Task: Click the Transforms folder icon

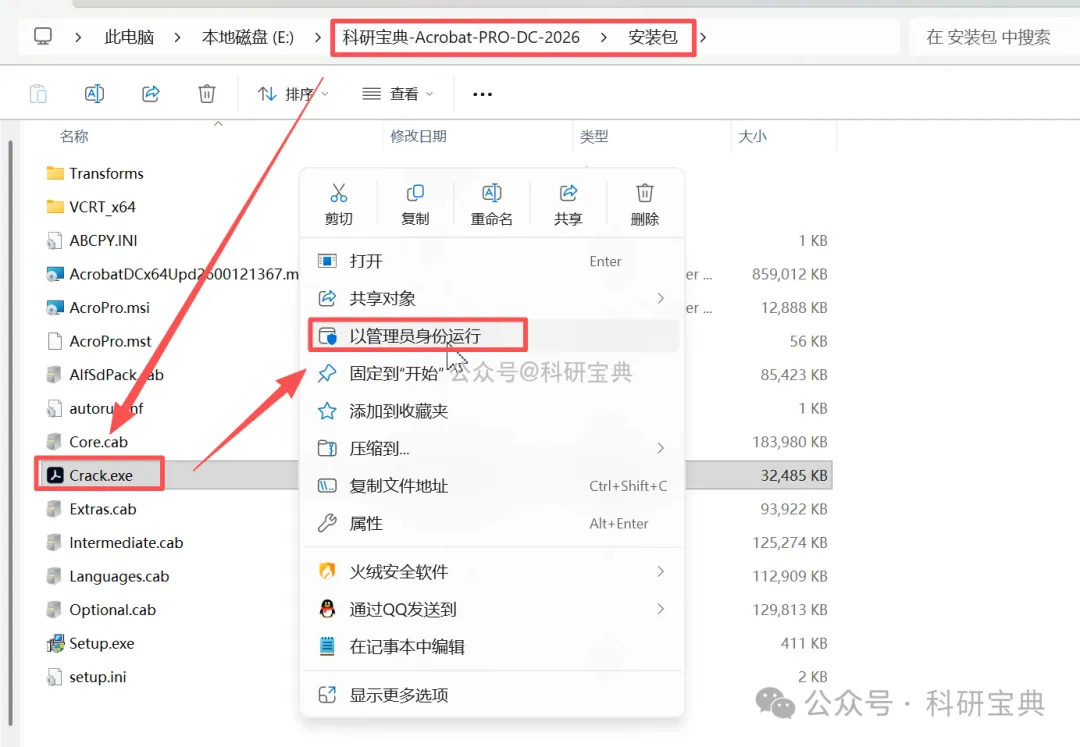Action: coord(55,173)
